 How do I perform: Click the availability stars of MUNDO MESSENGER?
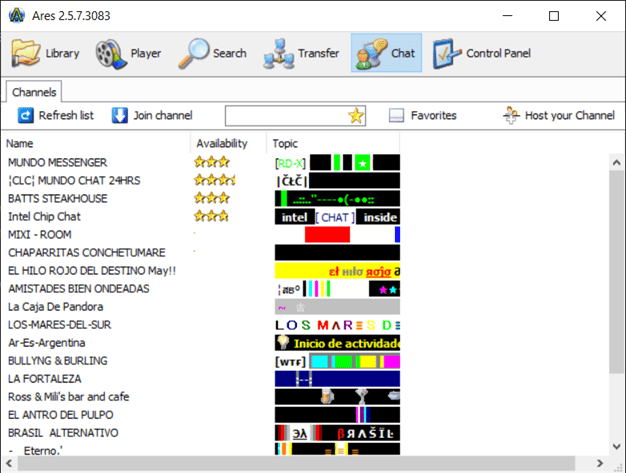(212, 162)
